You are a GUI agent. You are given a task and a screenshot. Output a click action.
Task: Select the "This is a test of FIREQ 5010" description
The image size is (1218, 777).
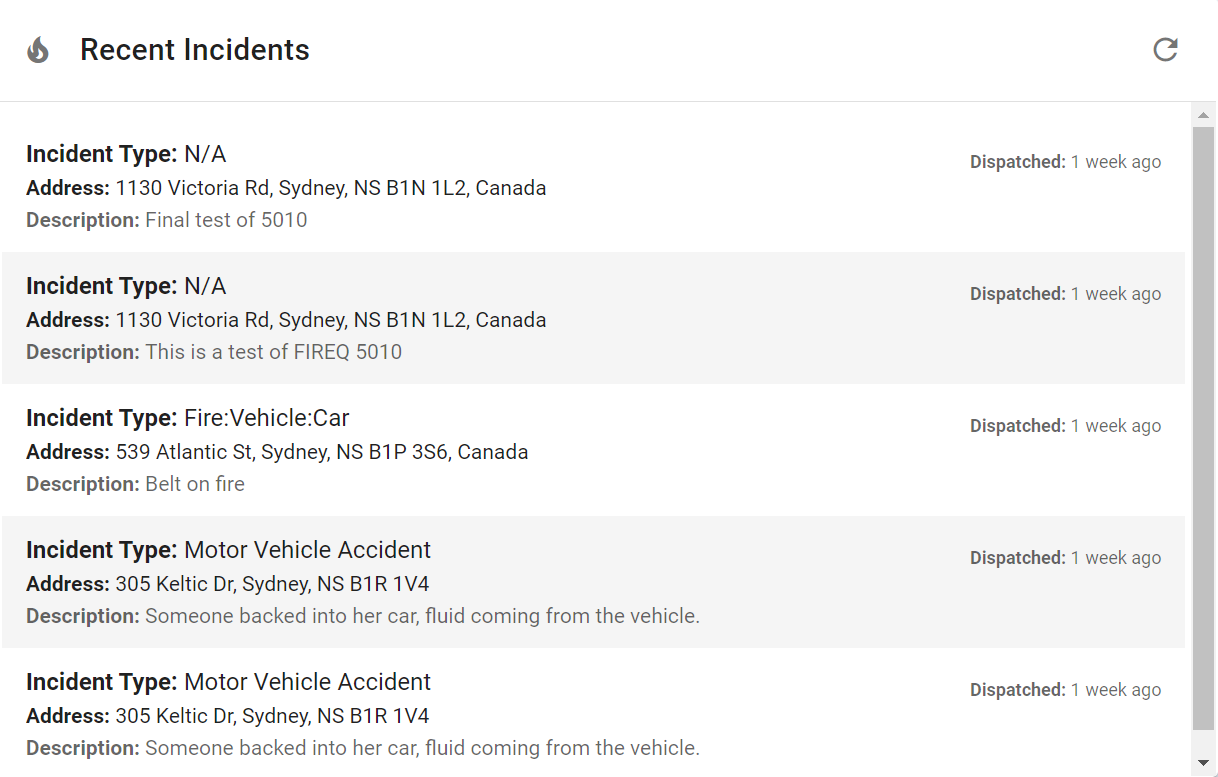tap(273, 352)
